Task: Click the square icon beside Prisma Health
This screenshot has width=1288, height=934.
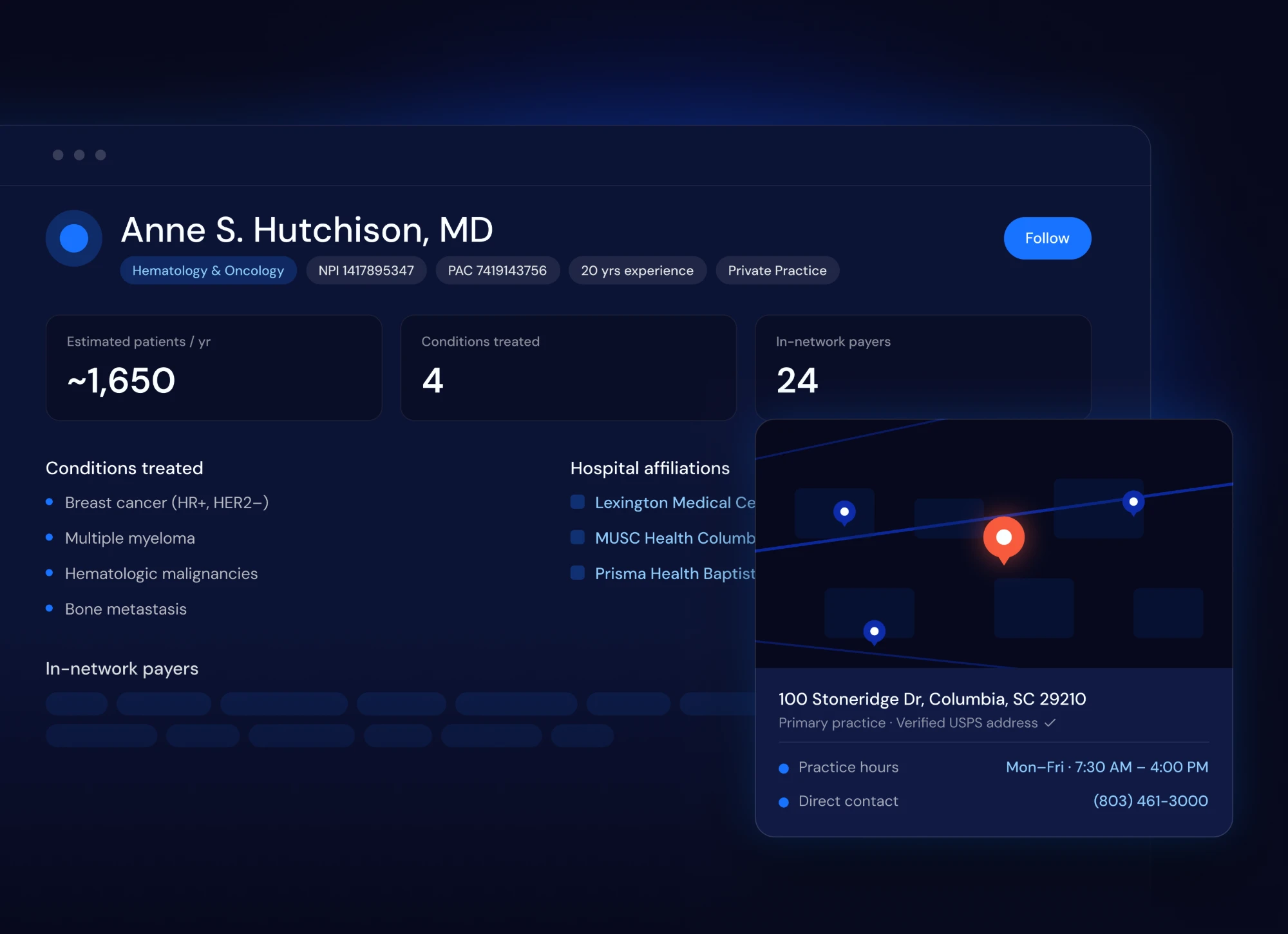Action: (x=578, y=573)
